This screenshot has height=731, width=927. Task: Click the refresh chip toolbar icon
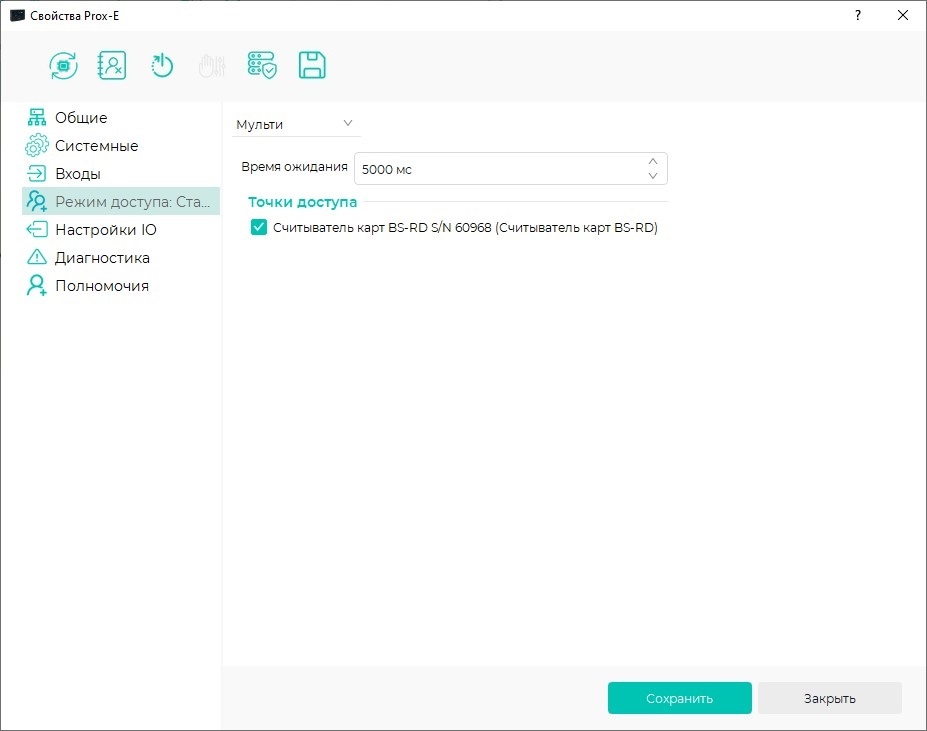point(63,65)
